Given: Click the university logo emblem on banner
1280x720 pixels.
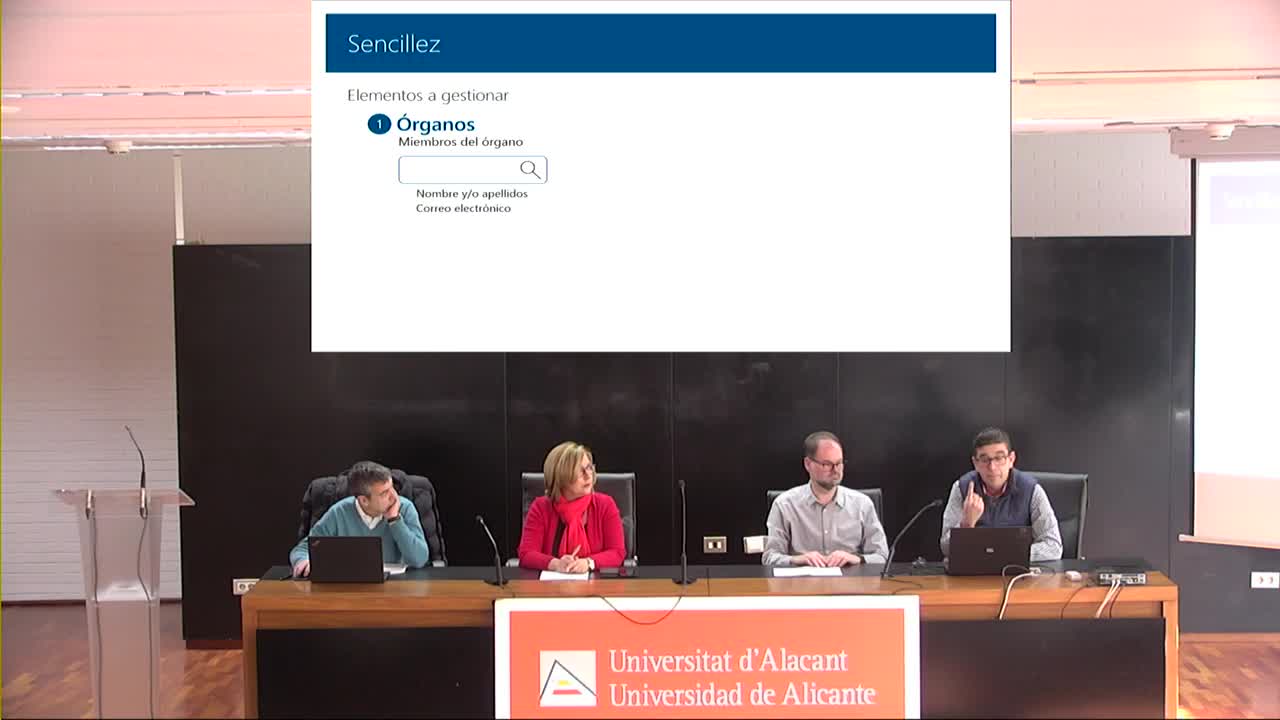Looking at the screenshot, I should pyautogui.click(x=567, y=677).
